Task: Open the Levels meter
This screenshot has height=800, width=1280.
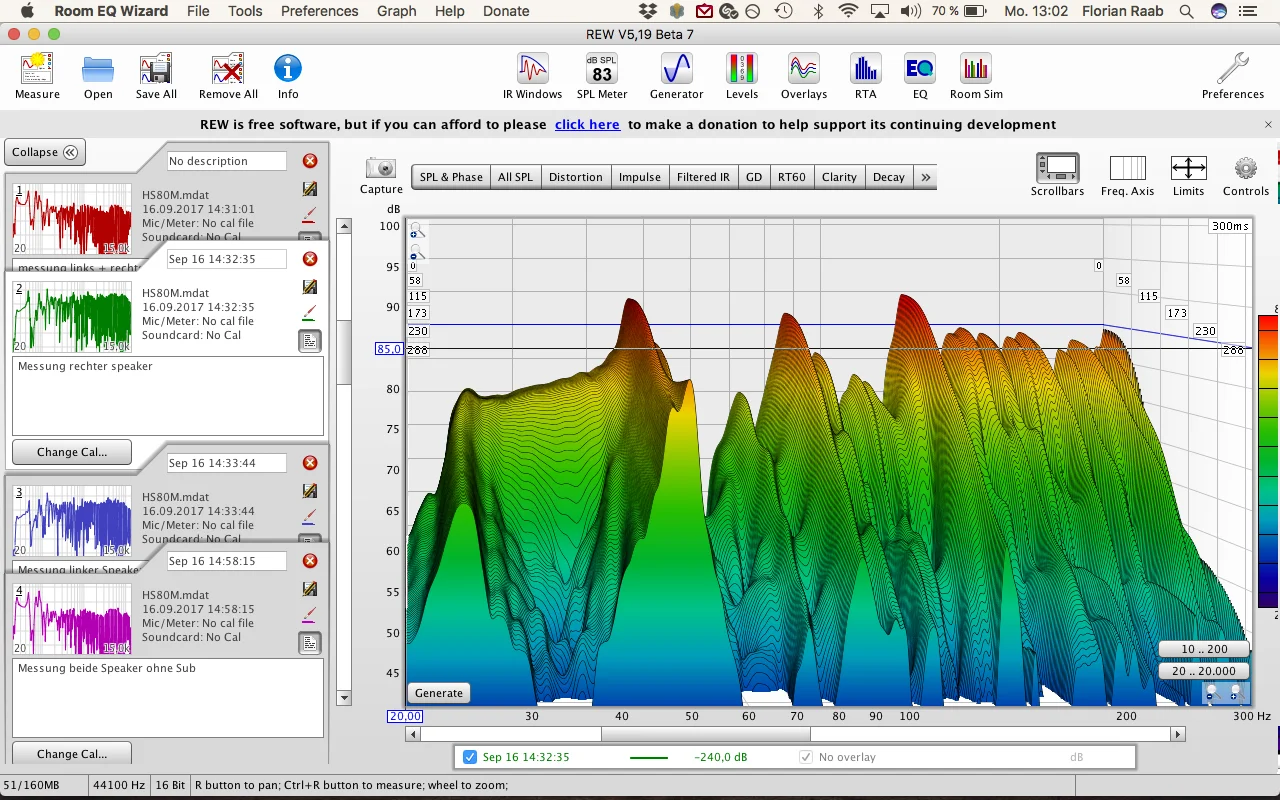Action: click(x=742, y=76)
